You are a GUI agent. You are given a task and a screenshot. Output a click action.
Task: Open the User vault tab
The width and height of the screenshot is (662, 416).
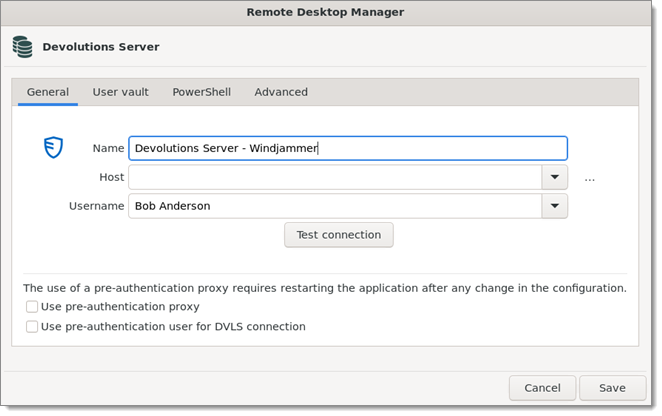point(120,92)
